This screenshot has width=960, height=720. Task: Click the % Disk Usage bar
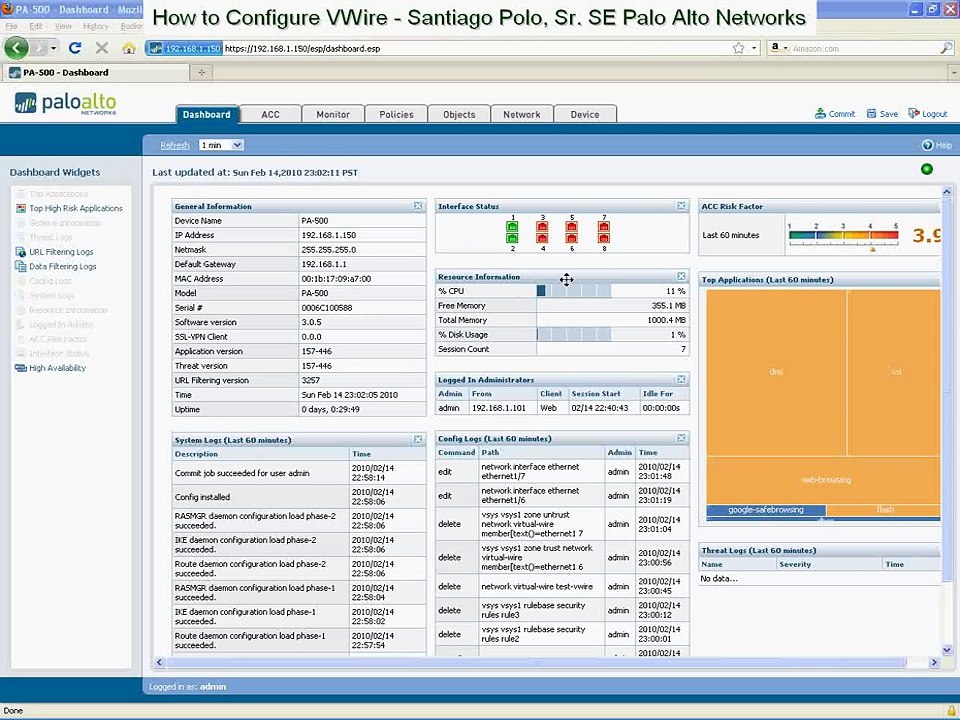574,334
